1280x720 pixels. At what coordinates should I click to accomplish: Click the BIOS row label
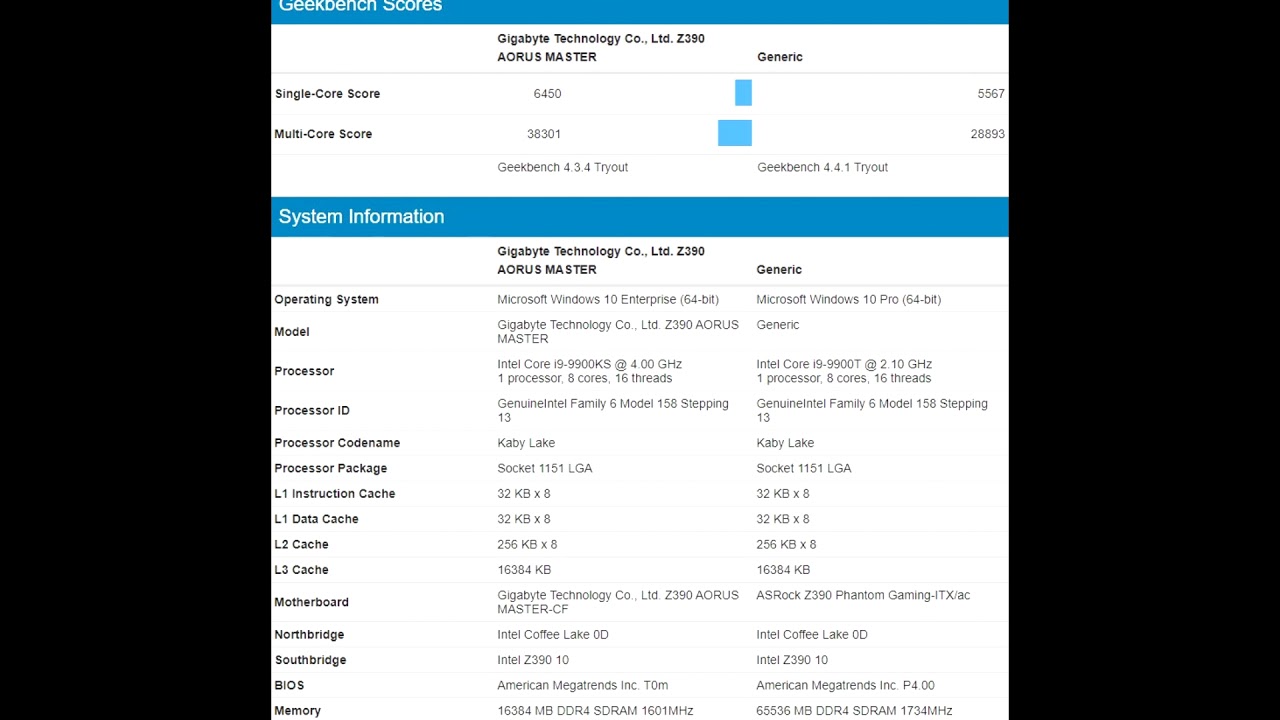(x=289, y=686)
